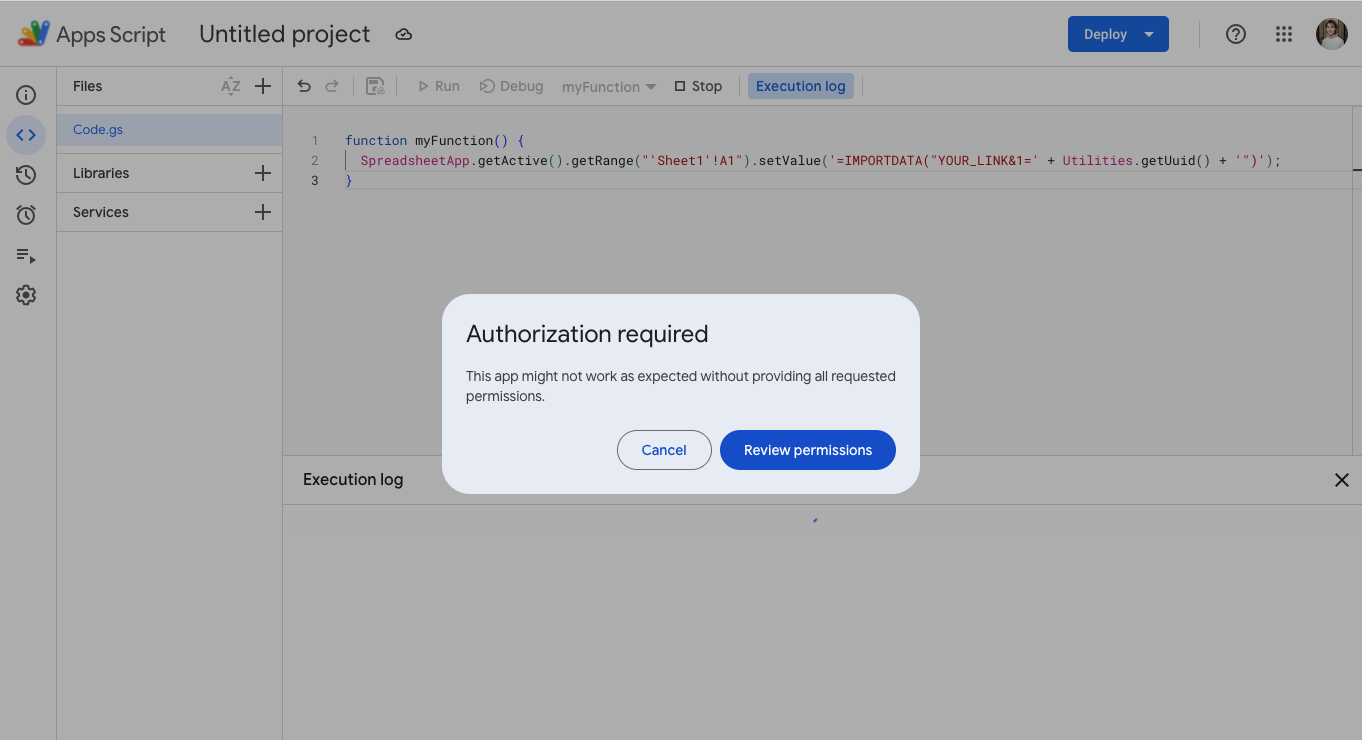
Task: Click Review permissions button
Action: [x=808, y=450]
